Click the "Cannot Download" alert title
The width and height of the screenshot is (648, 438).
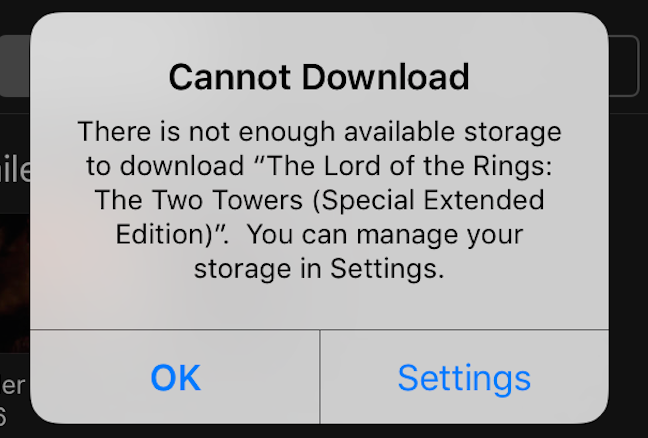click(319, 77)
